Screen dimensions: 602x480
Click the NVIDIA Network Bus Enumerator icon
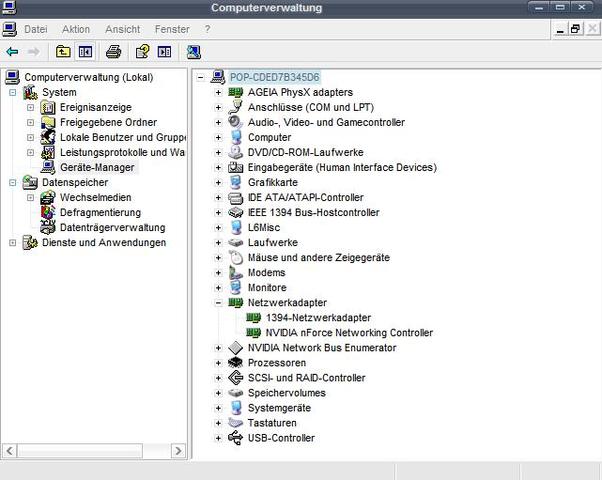(x=235, y=348)
